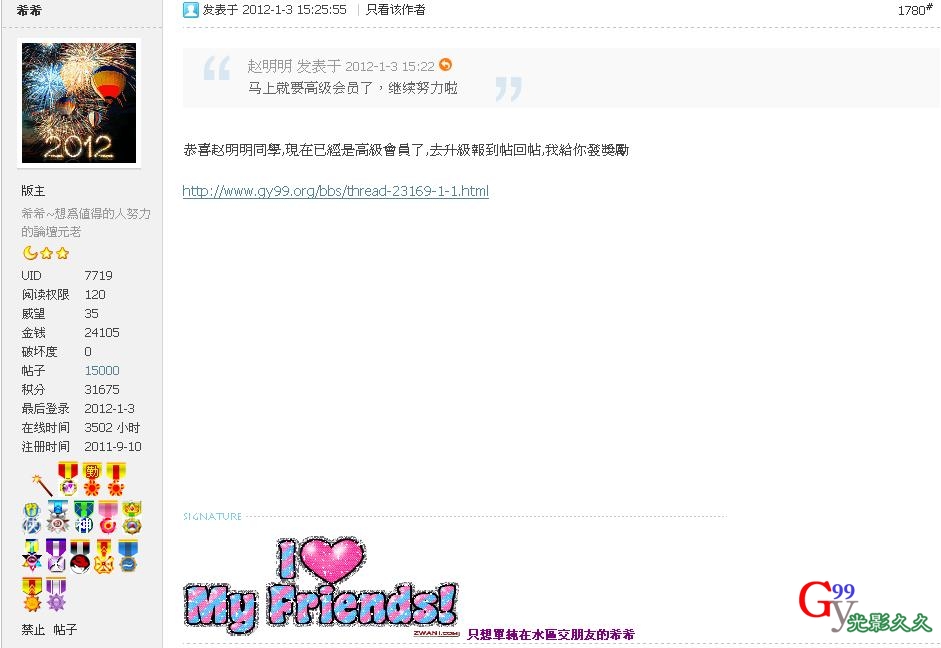Click the 15000 posts count link
The image size is (941, 648).
coord(102,370)
